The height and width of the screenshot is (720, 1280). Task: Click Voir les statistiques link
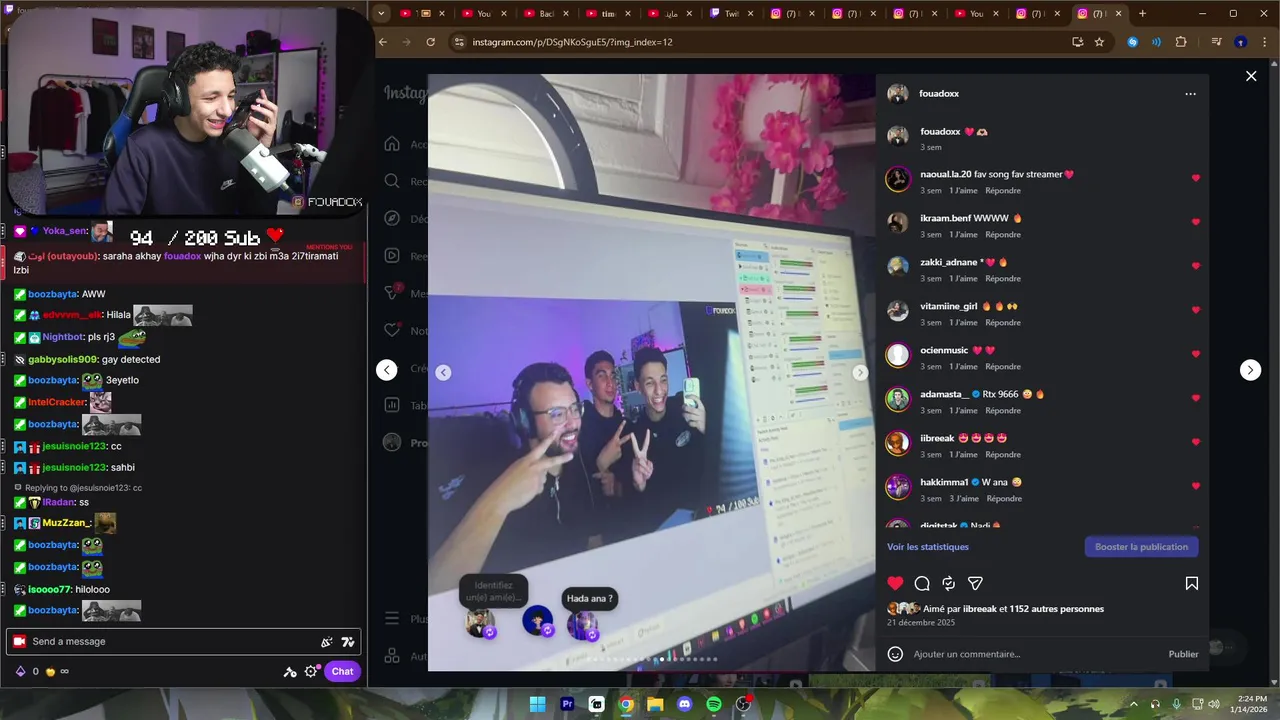[x=928, y=547]
